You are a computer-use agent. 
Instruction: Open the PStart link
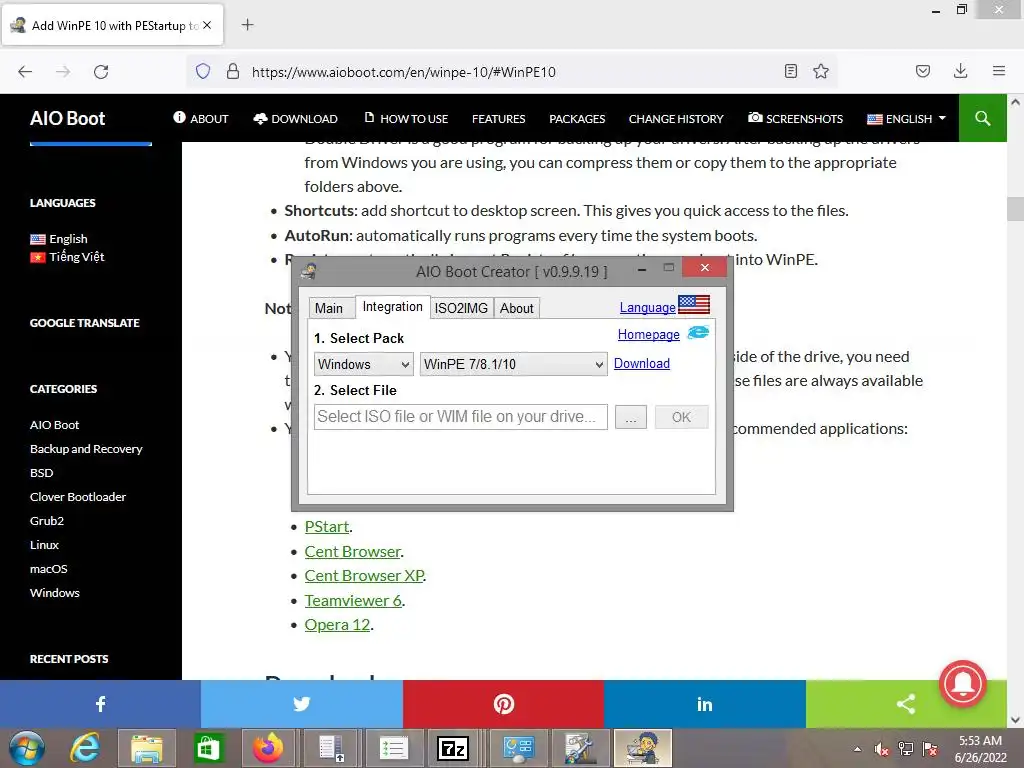point(327,526)
